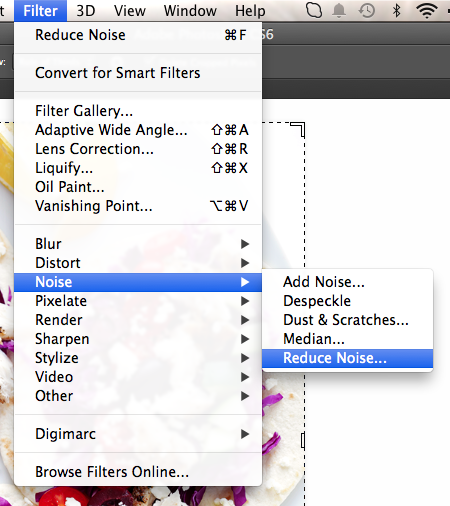Open the Digimarc submenu
The height and width of the screenshot is (506, 450).
pyautogui.click(x=138, y=434)
